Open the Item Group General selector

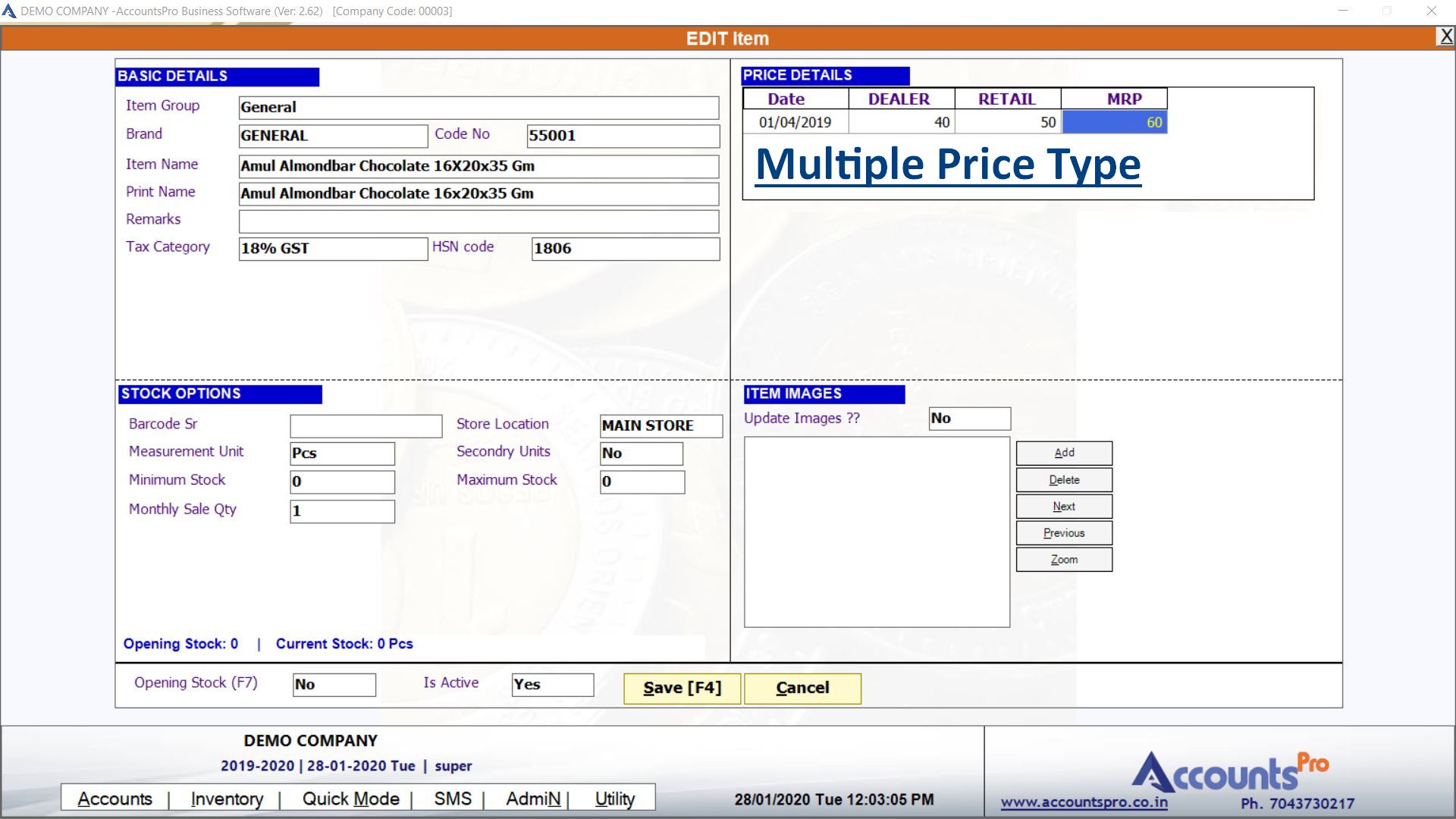tap(478, 108)
